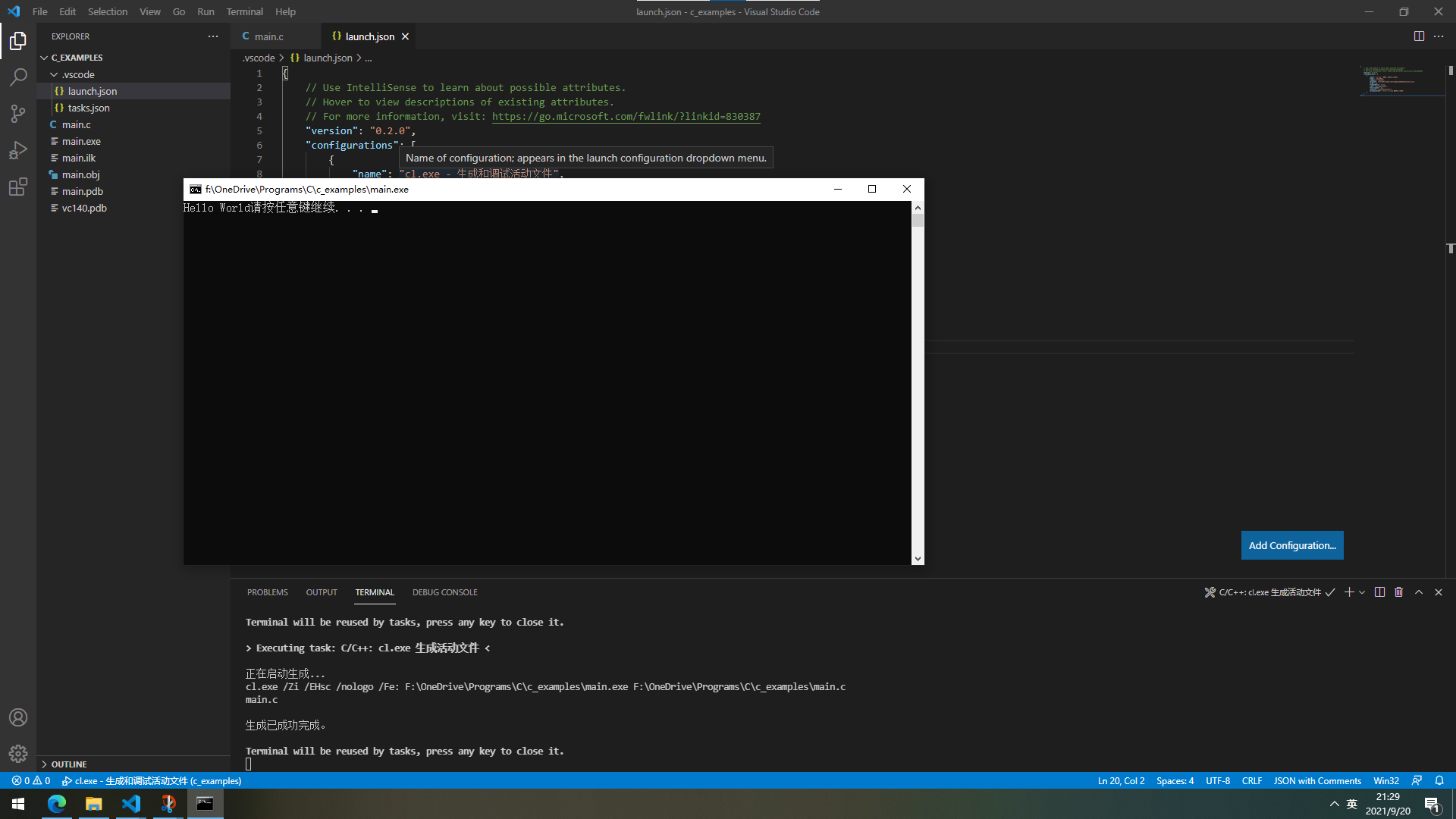1456x819 pixels.
Task: Click the Visual Studio Code taskbar icon
Action: [131, 804]
